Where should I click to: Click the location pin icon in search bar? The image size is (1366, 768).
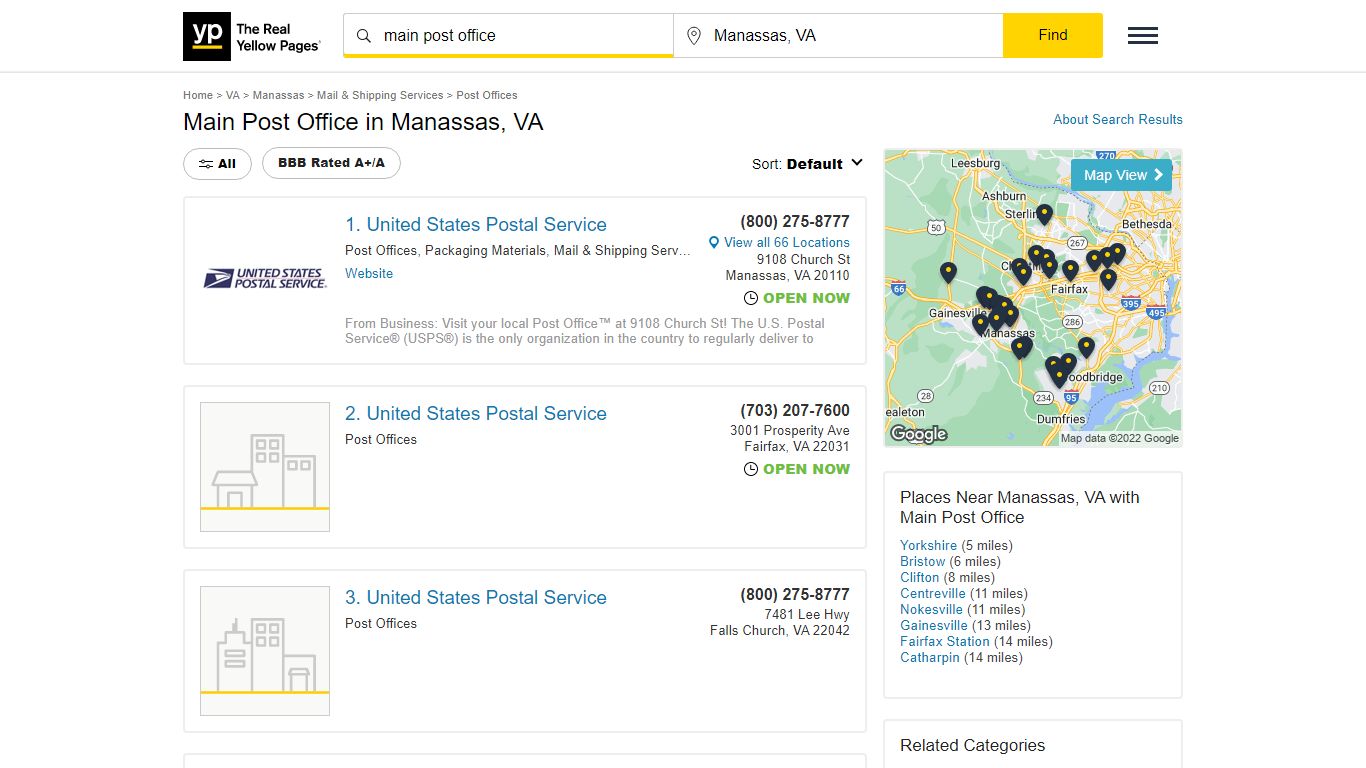694,36
